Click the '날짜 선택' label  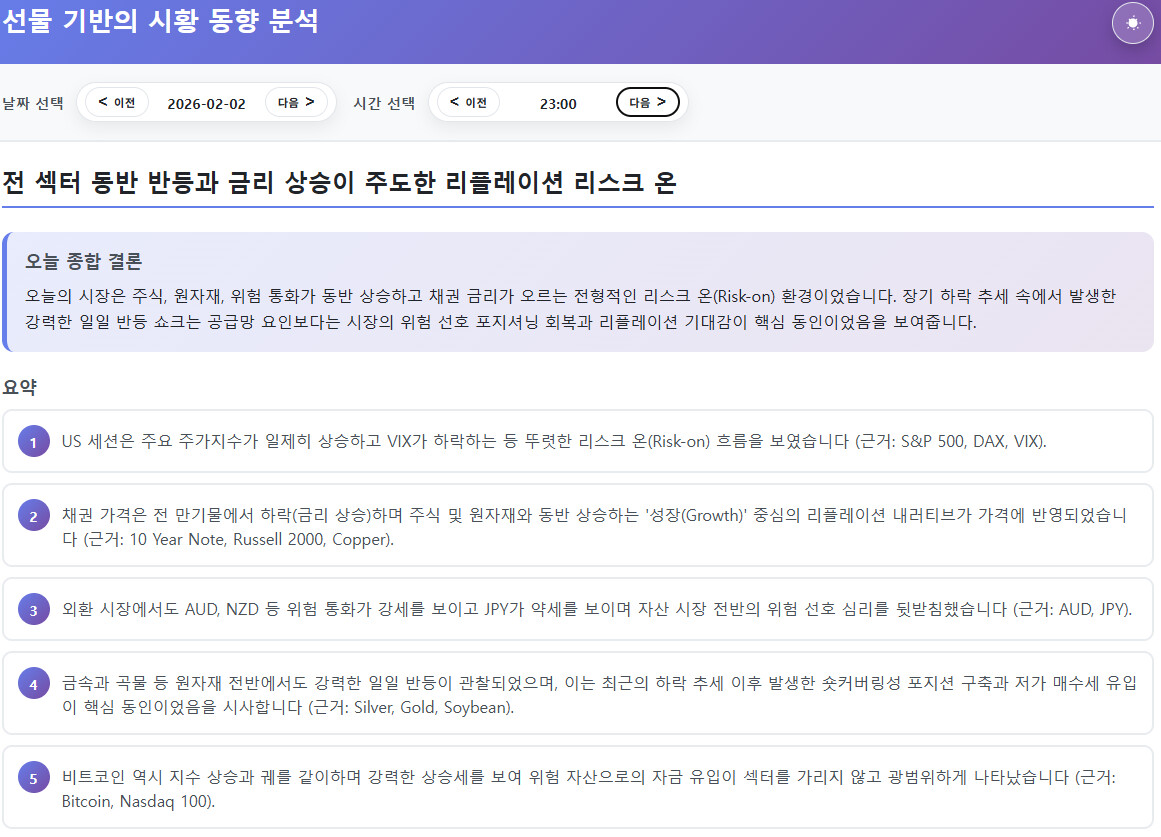33,103
